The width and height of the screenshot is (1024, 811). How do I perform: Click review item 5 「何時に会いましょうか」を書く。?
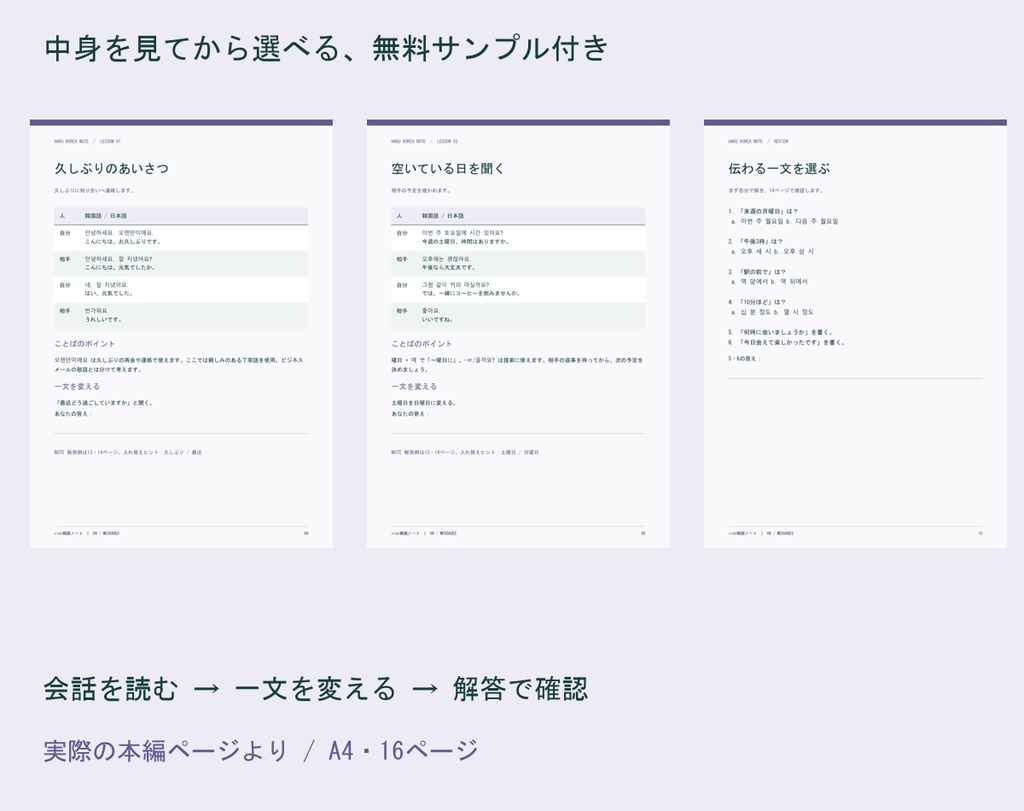coord(781,332)
